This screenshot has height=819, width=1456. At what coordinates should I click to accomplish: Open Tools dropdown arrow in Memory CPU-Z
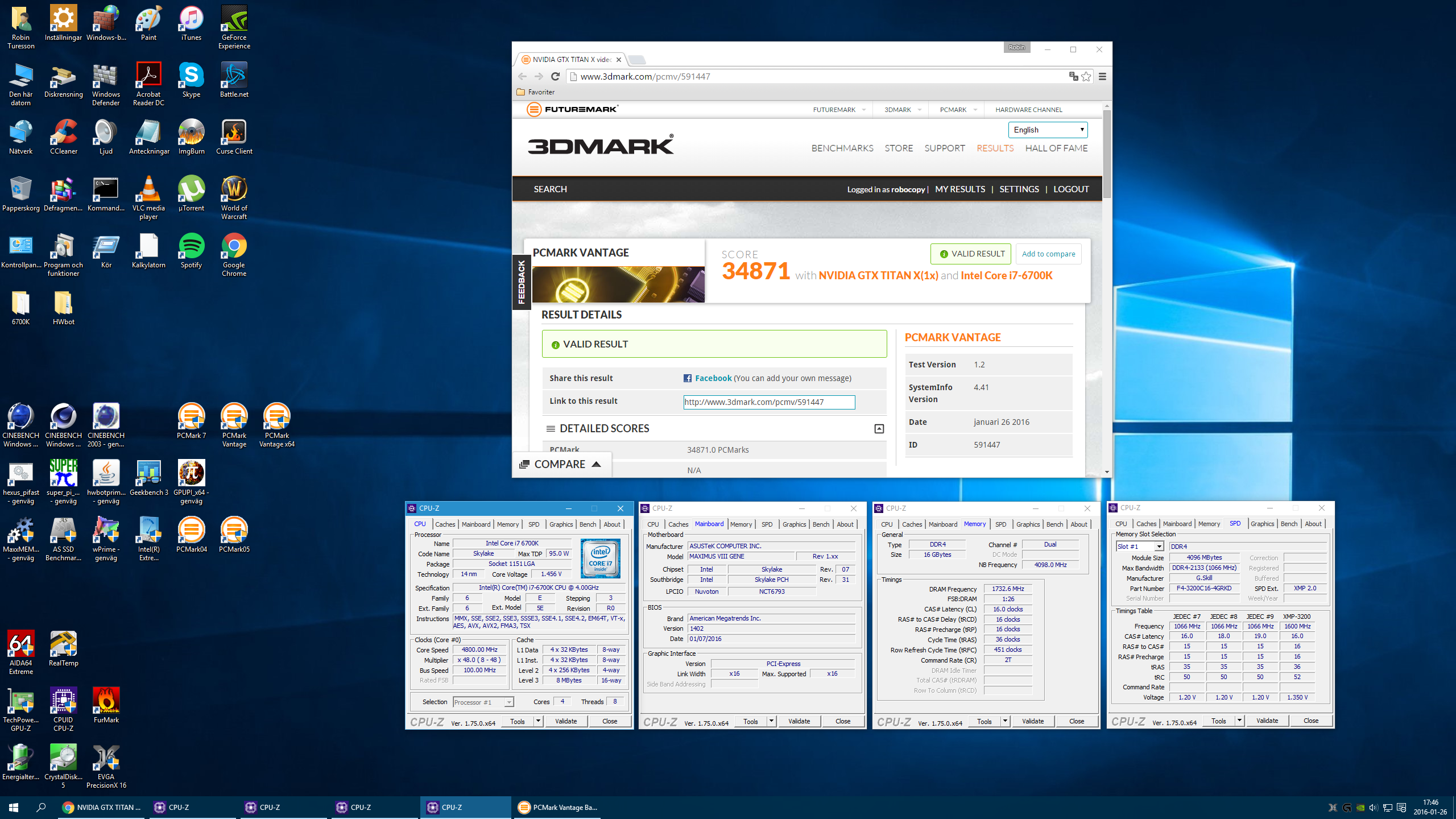tap(1005, 721)
